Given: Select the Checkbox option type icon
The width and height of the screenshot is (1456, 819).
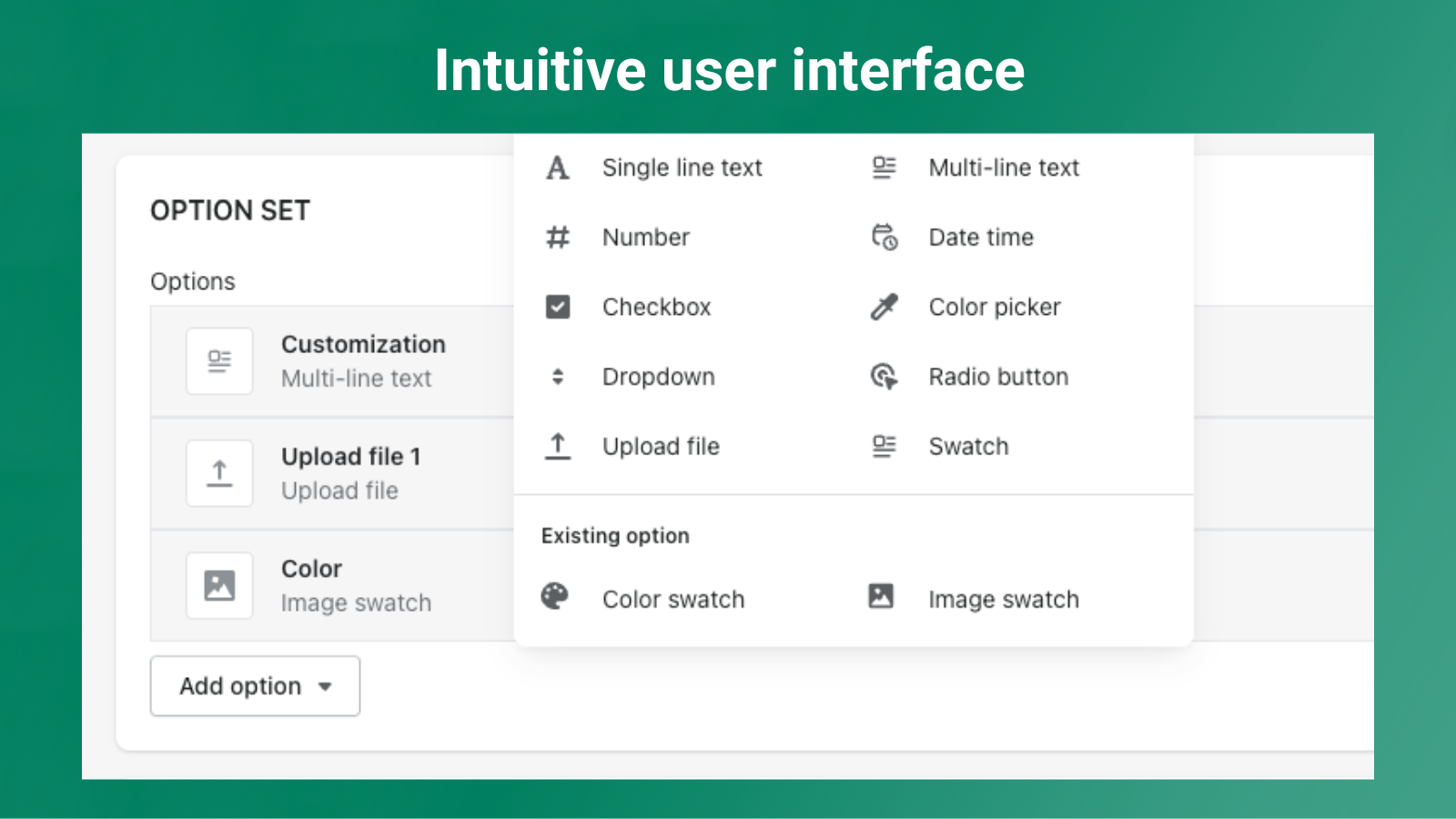Looking at the screenshot, I should (557, 308).
